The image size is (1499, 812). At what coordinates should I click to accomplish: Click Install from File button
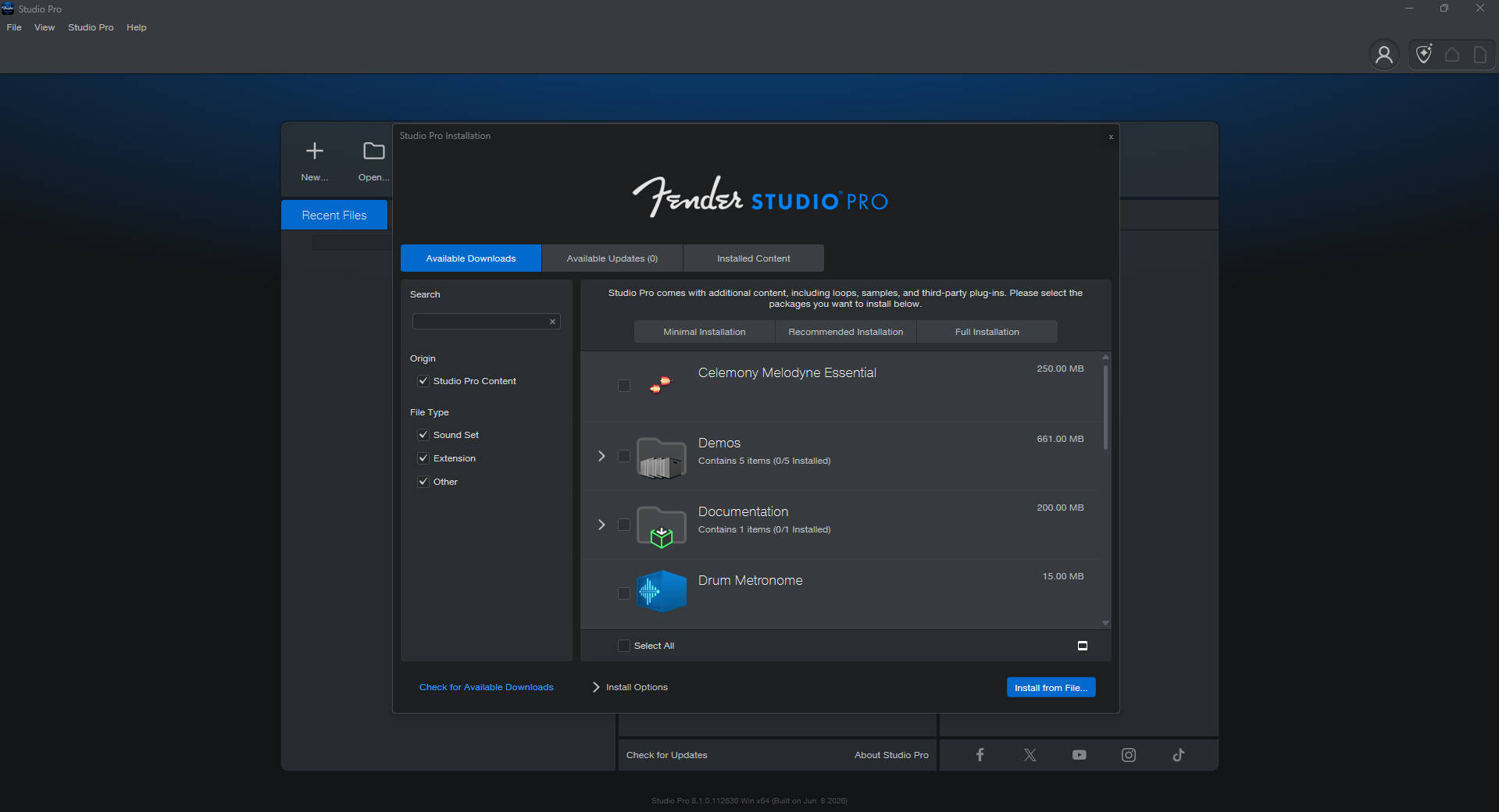tap(1051, 687)
